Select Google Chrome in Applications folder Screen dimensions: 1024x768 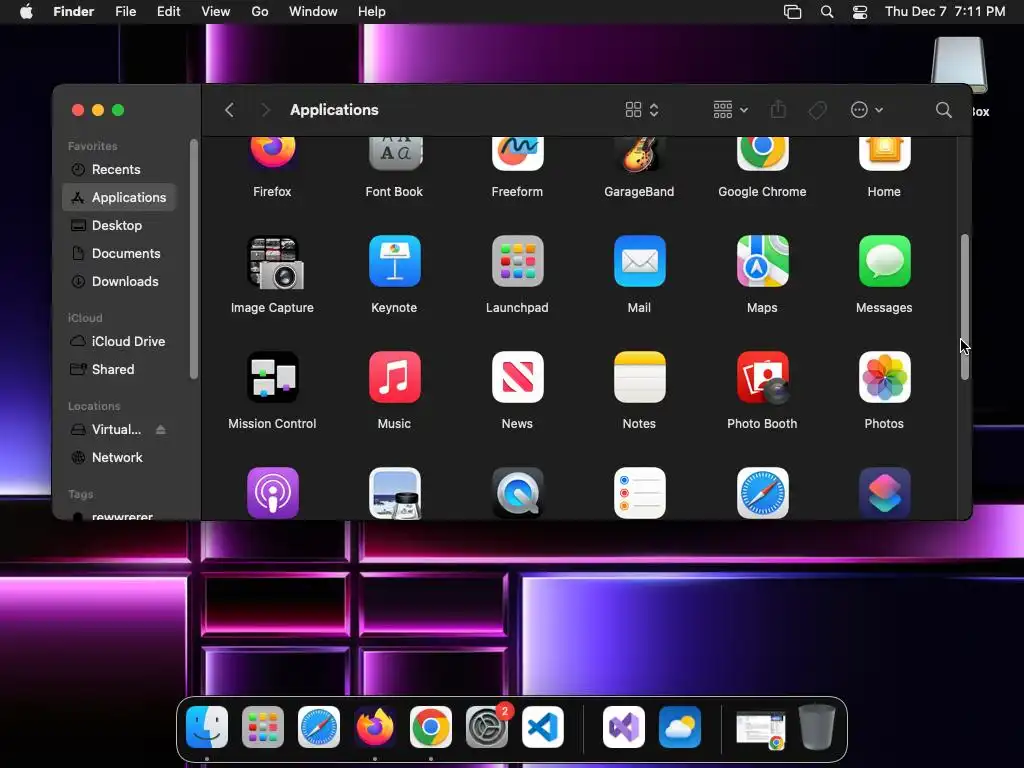762,153
